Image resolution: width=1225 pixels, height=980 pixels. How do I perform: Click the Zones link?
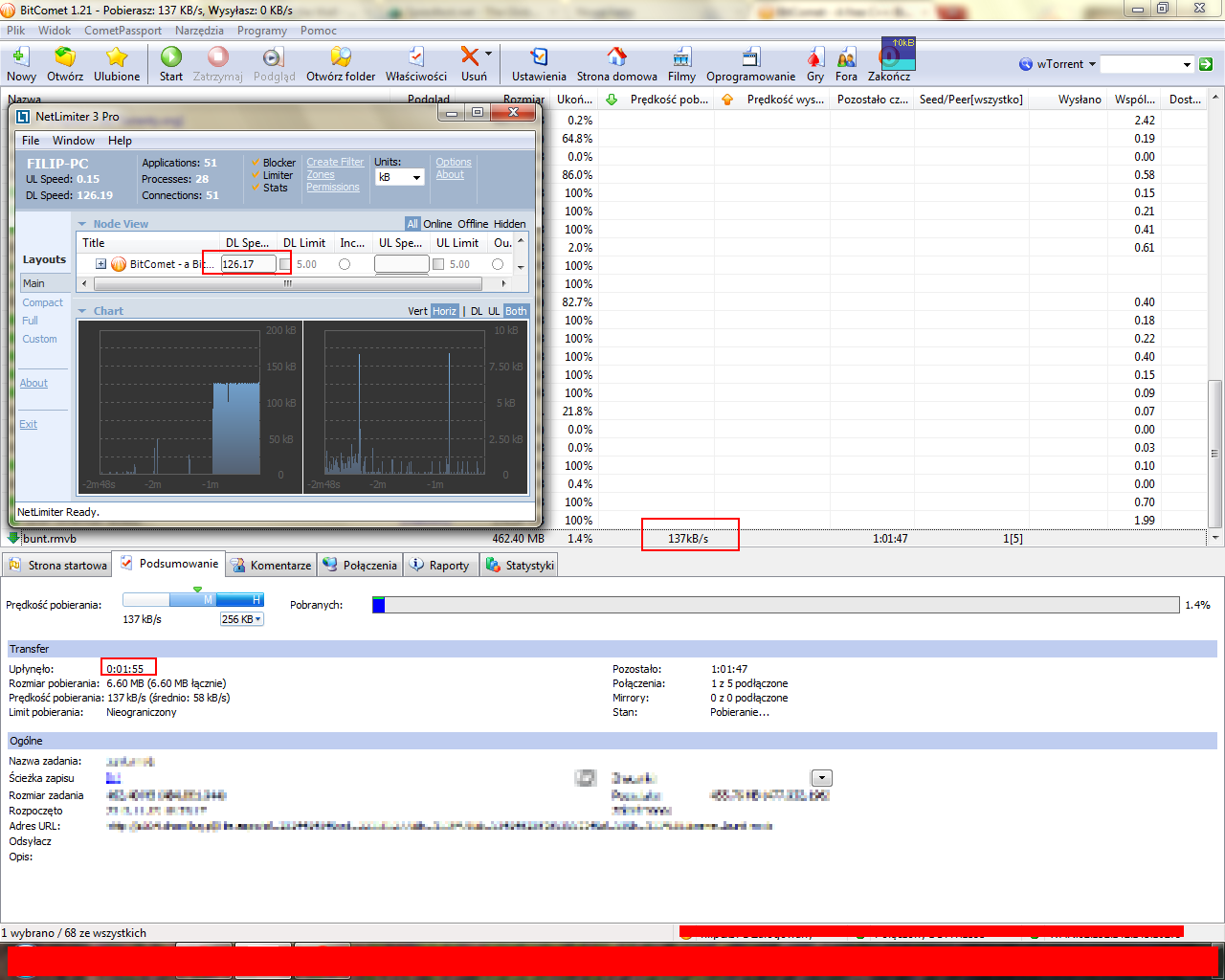321,175
